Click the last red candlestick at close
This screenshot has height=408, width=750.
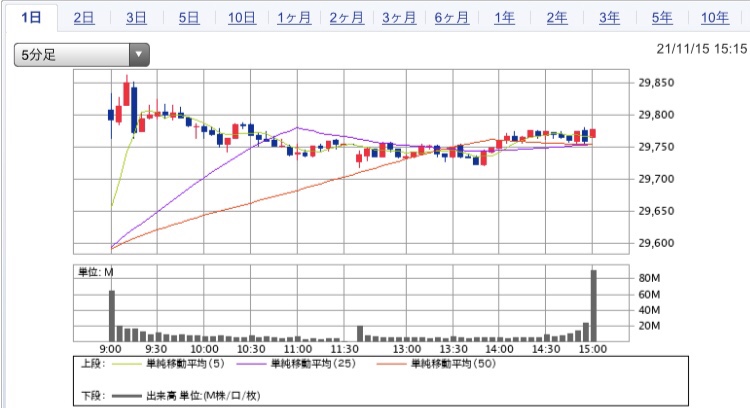point(593,133)
